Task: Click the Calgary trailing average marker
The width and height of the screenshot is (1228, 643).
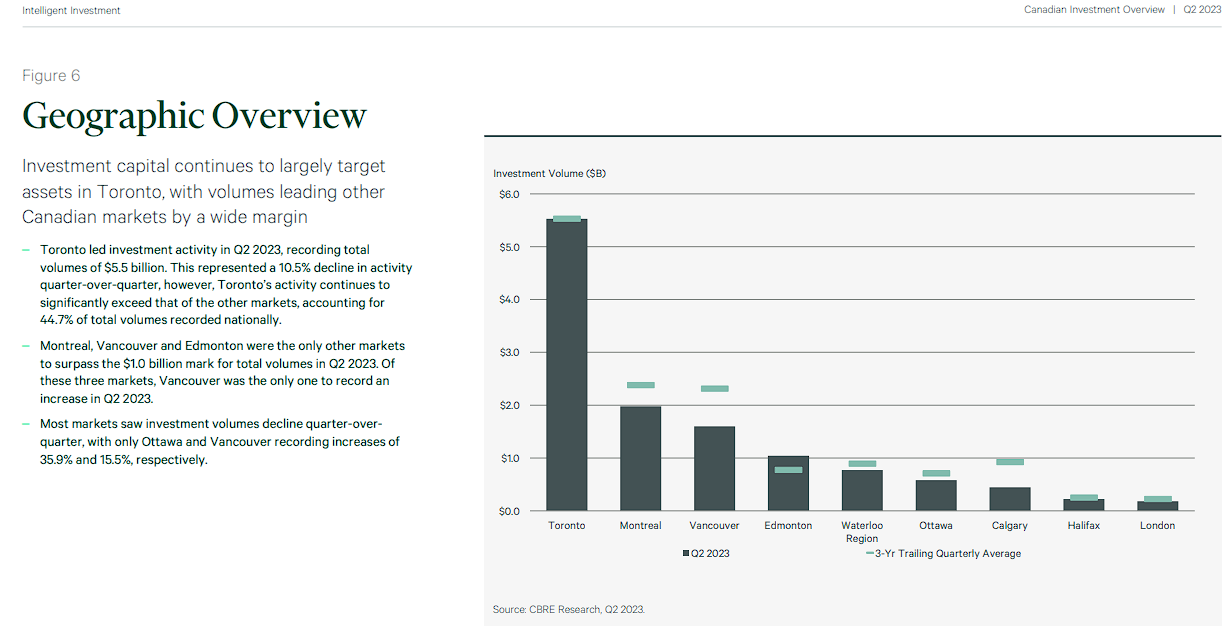Action: [1009, 462]
